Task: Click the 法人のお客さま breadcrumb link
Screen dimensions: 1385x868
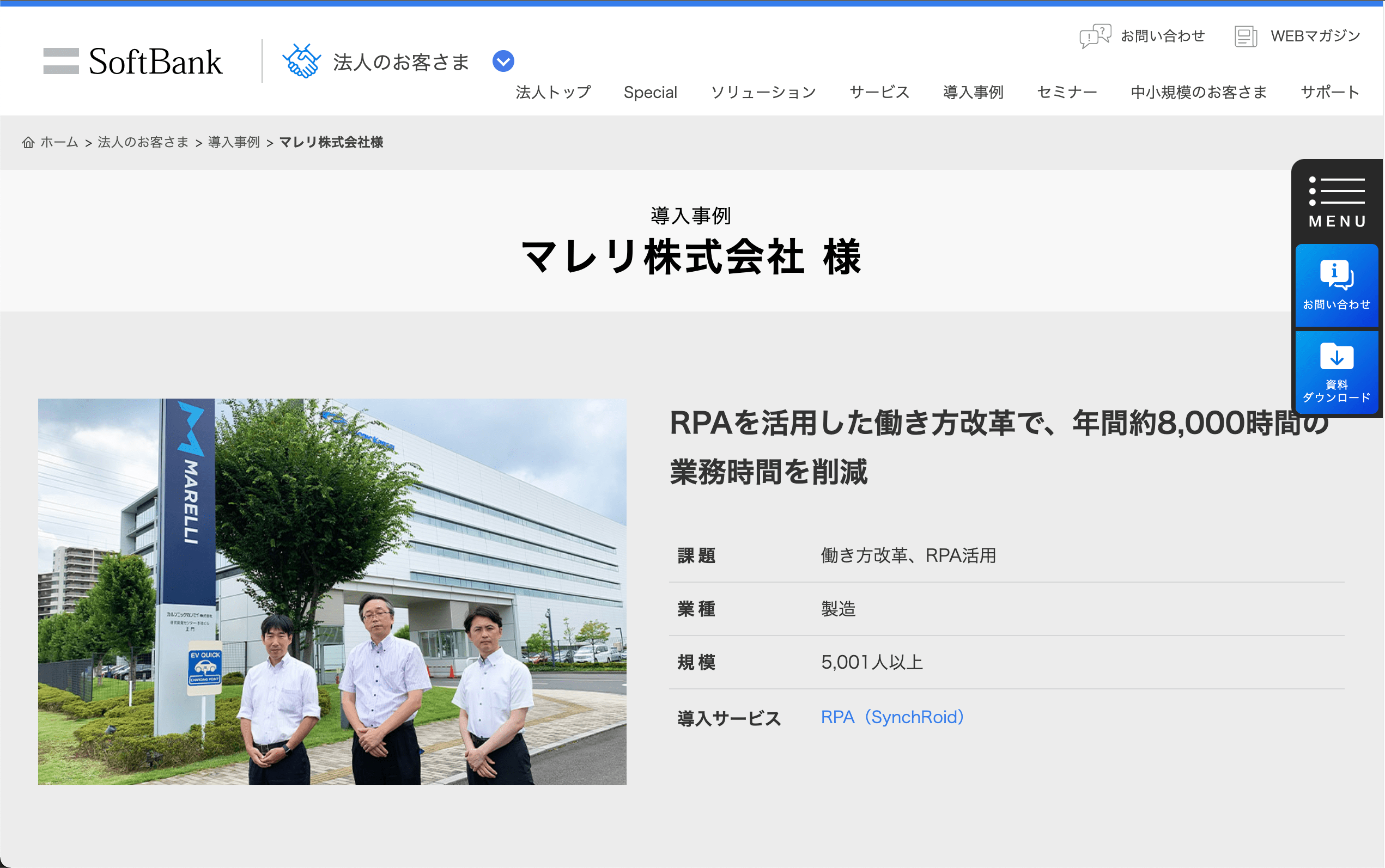Action: pyautogui.click(x=143, y=142)
